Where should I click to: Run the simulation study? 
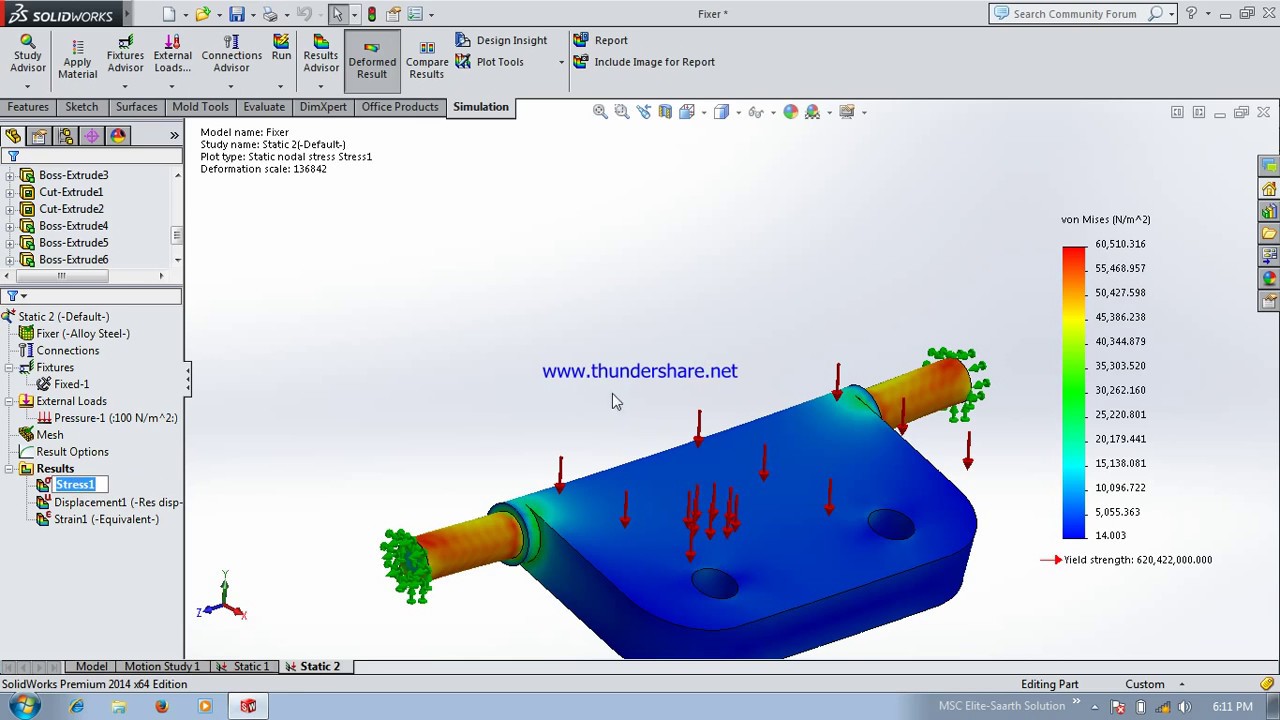pos(281,48)
